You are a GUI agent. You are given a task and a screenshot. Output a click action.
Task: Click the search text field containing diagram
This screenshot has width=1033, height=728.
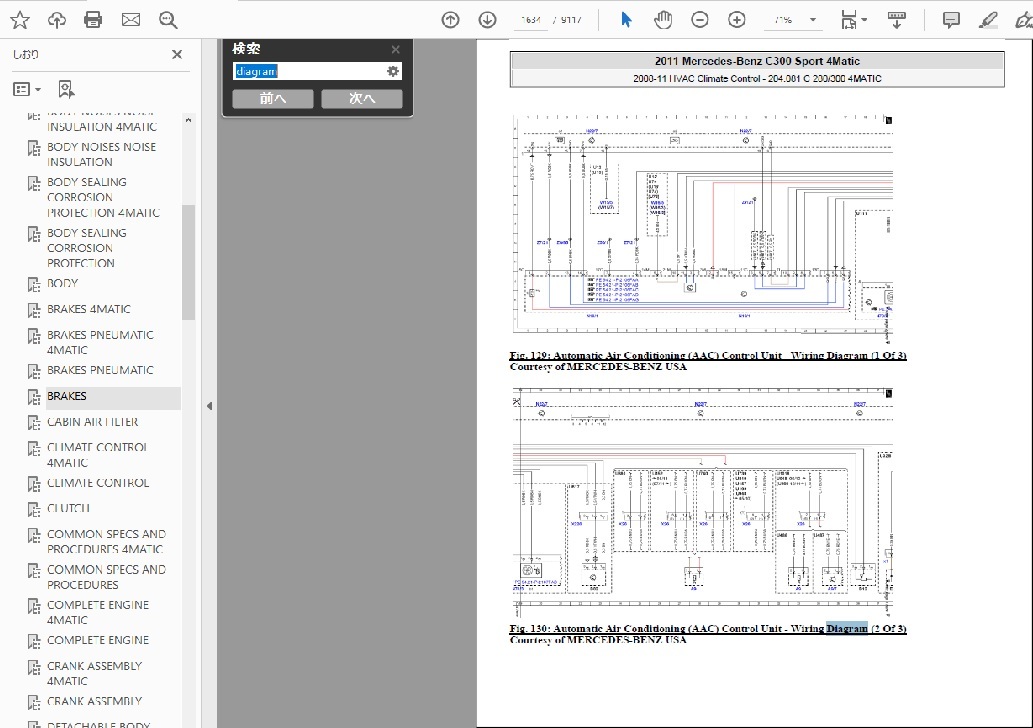pyautogui.click(x=308, y=71)
